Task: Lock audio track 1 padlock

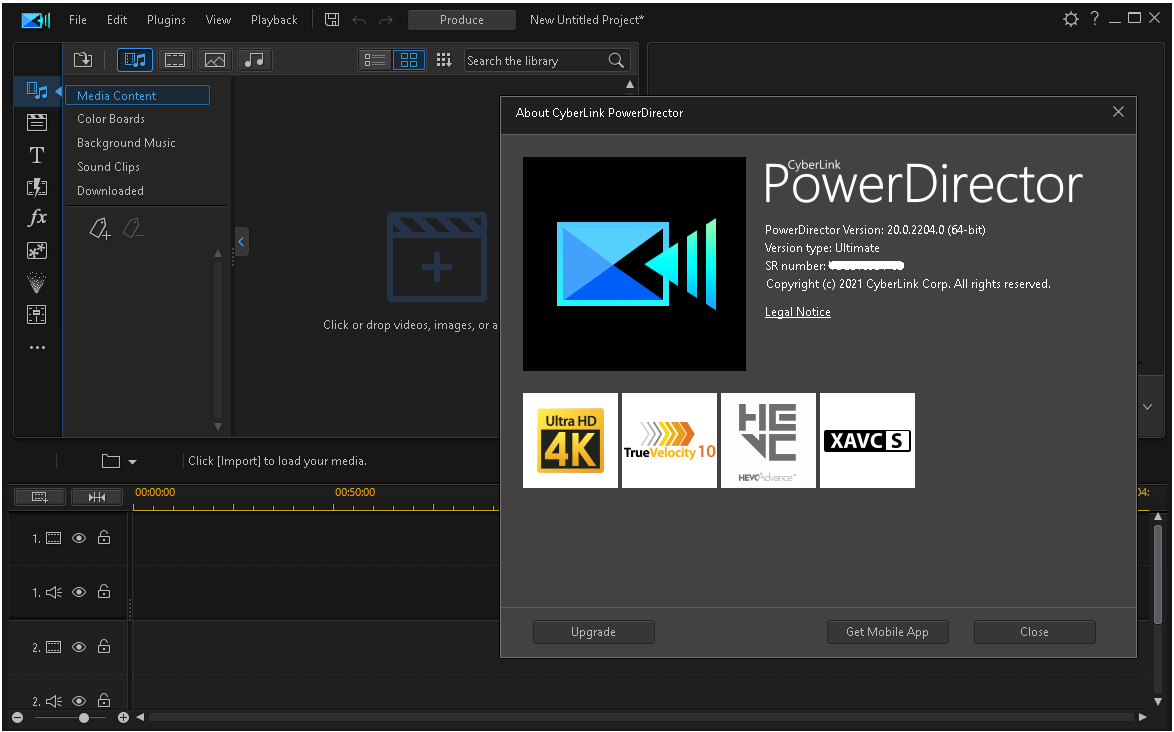Action: pos(104,591)
